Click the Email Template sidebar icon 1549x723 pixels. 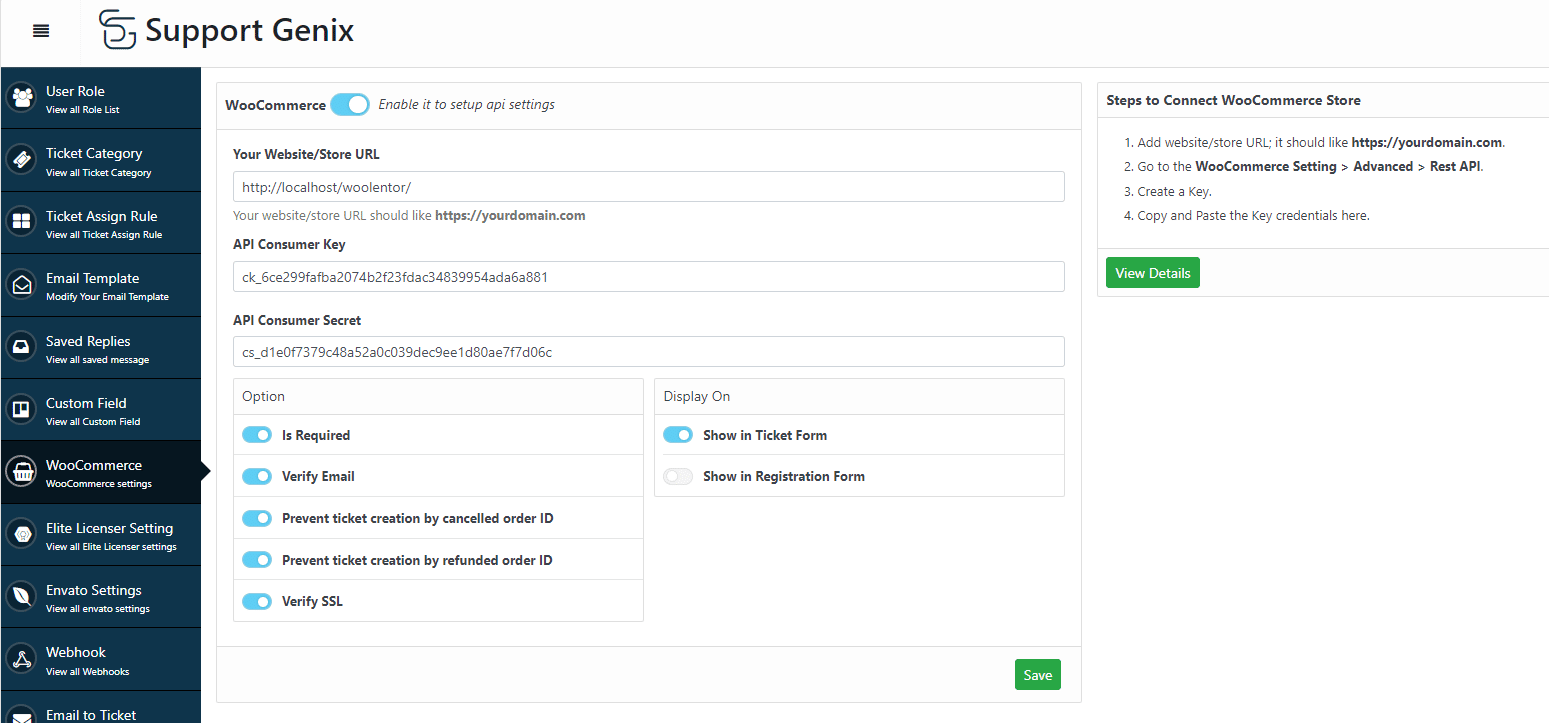pos(22,284)
